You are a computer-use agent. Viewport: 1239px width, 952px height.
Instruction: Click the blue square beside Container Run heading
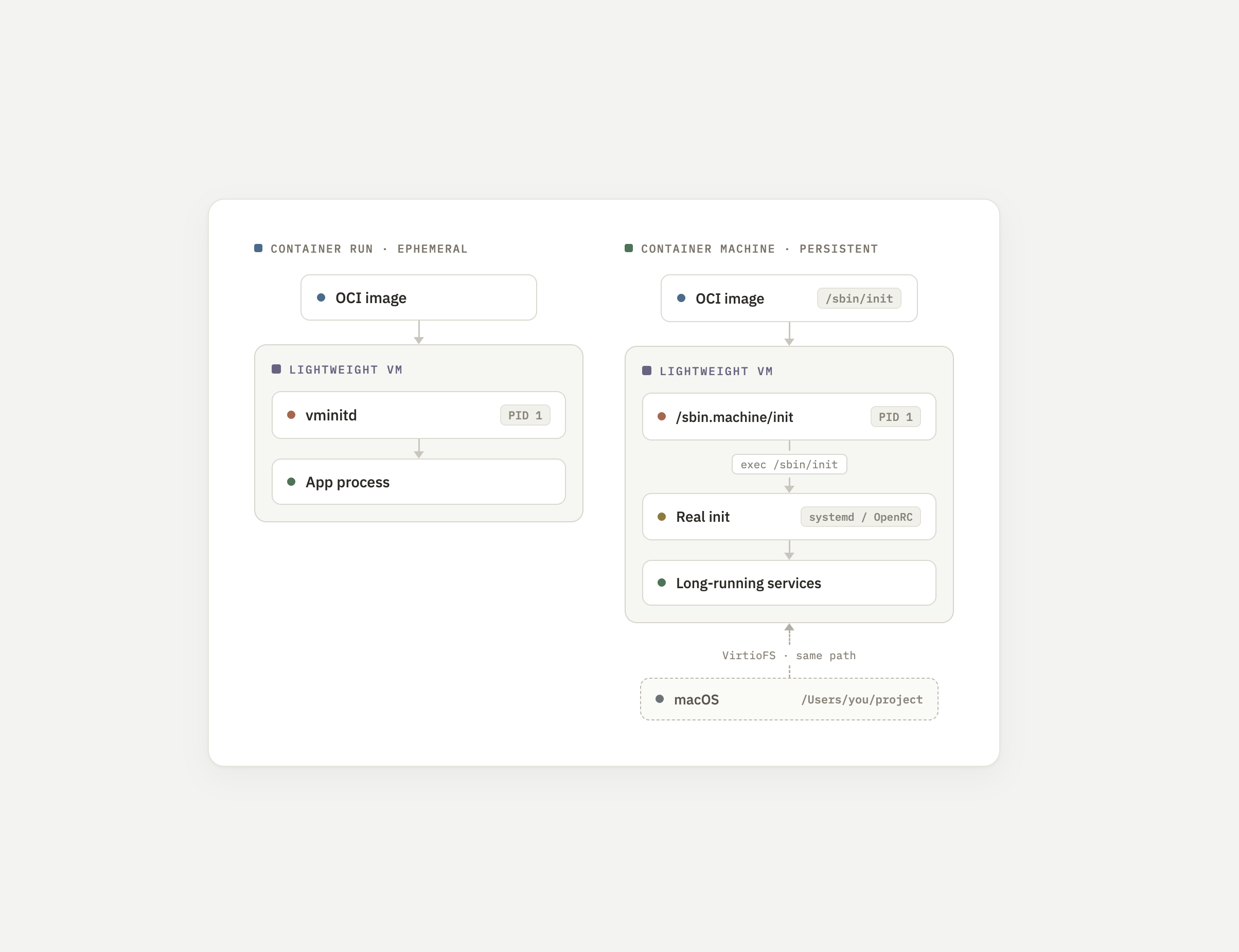click(258, 248)
